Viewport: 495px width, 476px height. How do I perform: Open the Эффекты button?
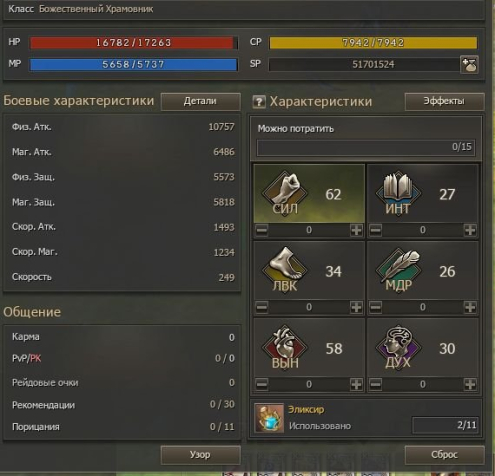coord(444,101)
